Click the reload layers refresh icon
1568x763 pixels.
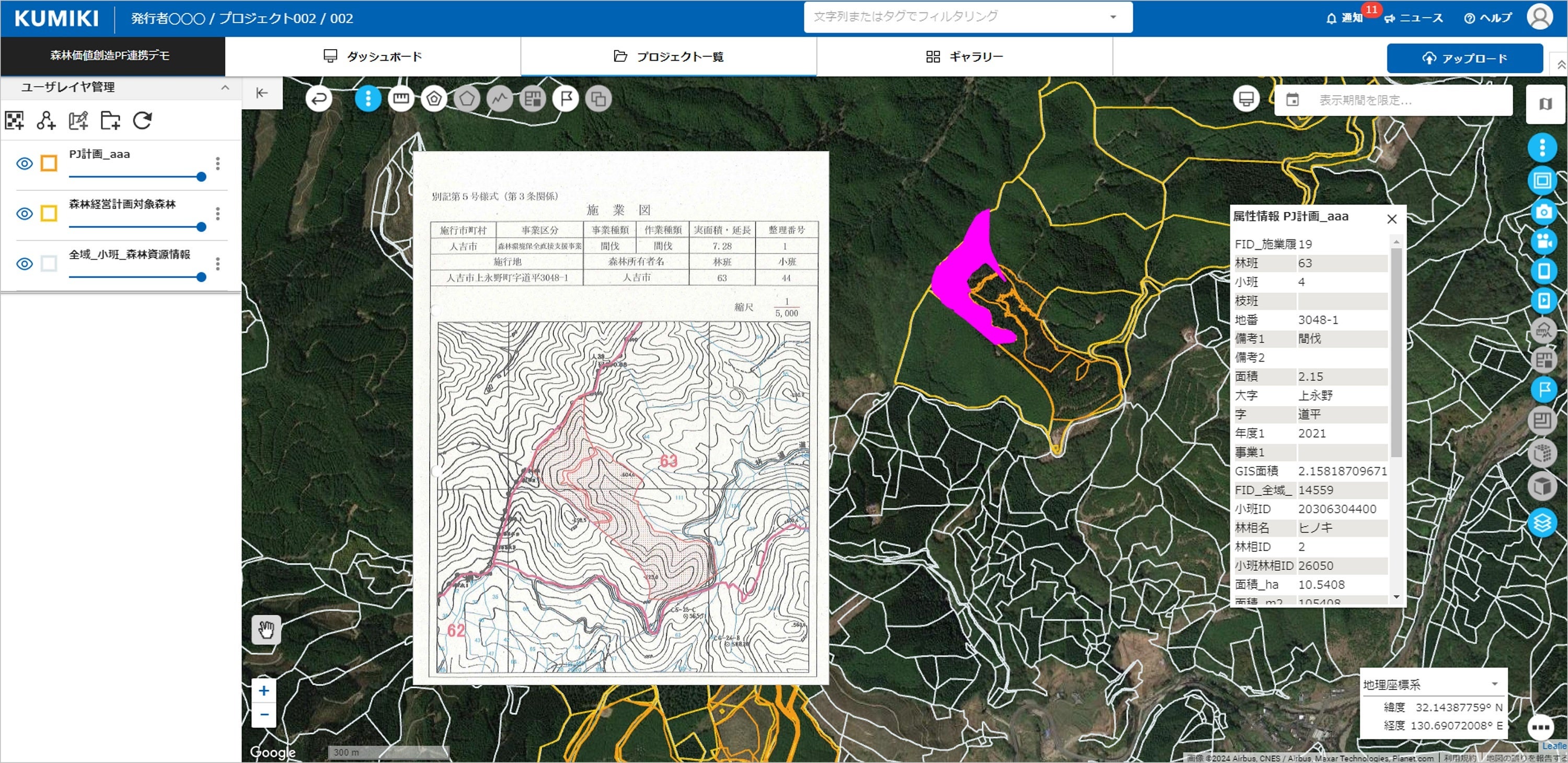[x=143, y=121]
